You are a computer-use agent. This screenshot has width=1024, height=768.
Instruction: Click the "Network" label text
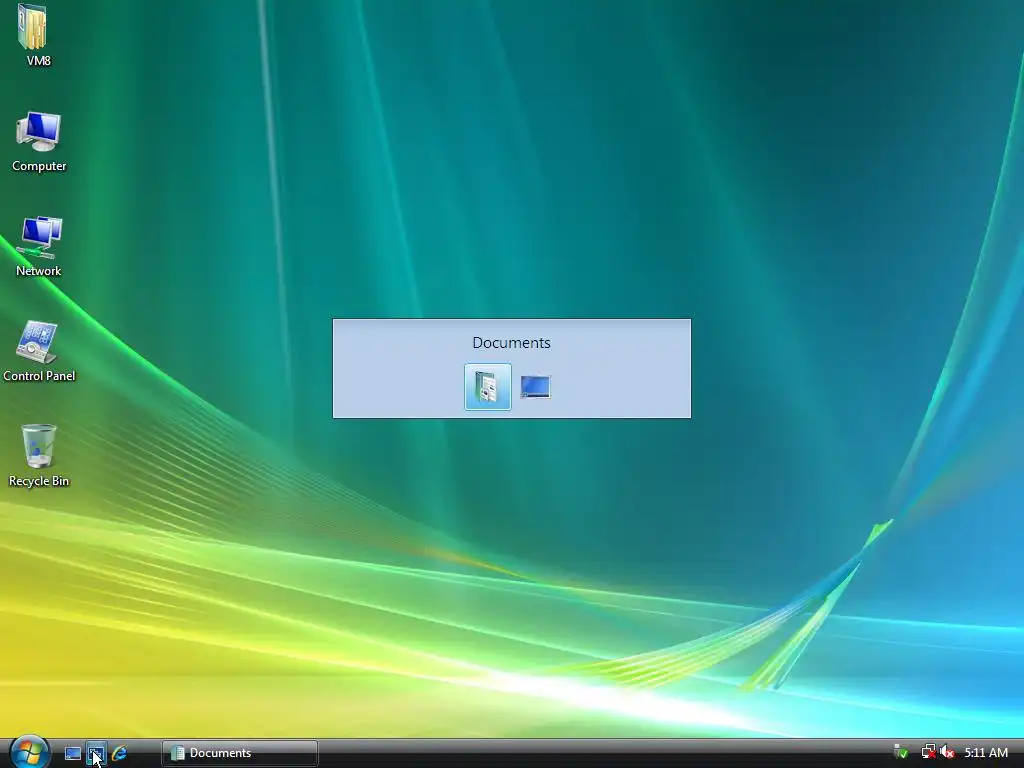click(x=39, y=271)
